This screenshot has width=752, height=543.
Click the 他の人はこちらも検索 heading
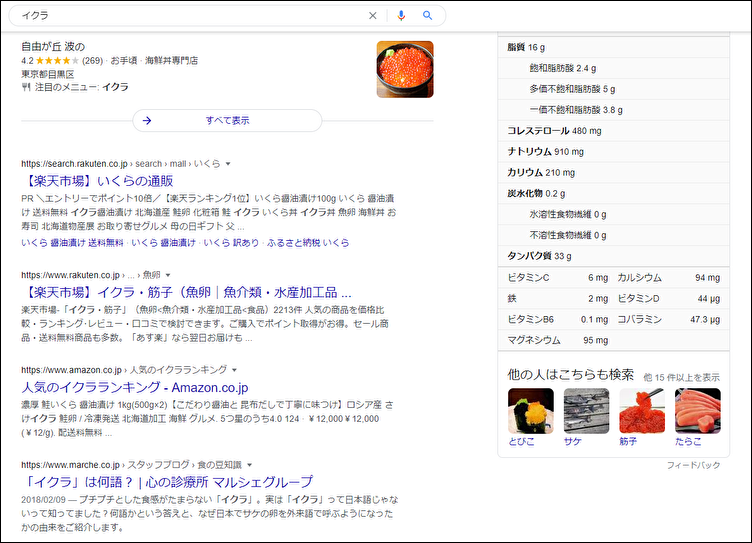pyautogui.click(x=571, y=375)
